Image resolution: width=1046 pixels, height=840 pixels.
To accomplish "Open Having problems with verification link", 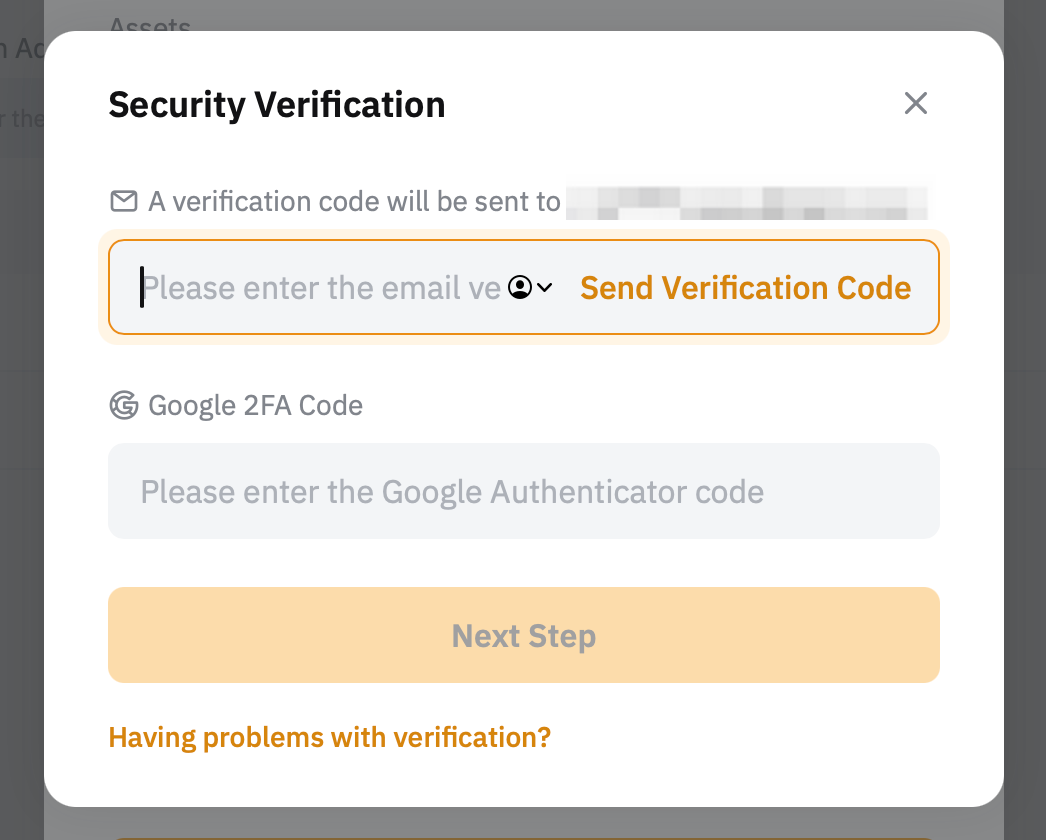I will tap(329, 738).
